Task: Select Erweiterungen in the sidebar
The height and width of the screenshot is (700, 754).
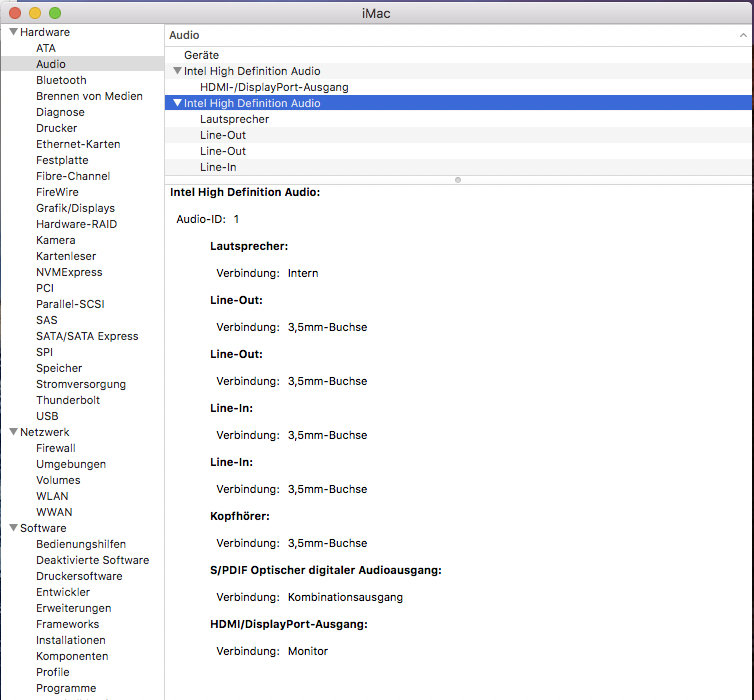Action: click(74, 608)
